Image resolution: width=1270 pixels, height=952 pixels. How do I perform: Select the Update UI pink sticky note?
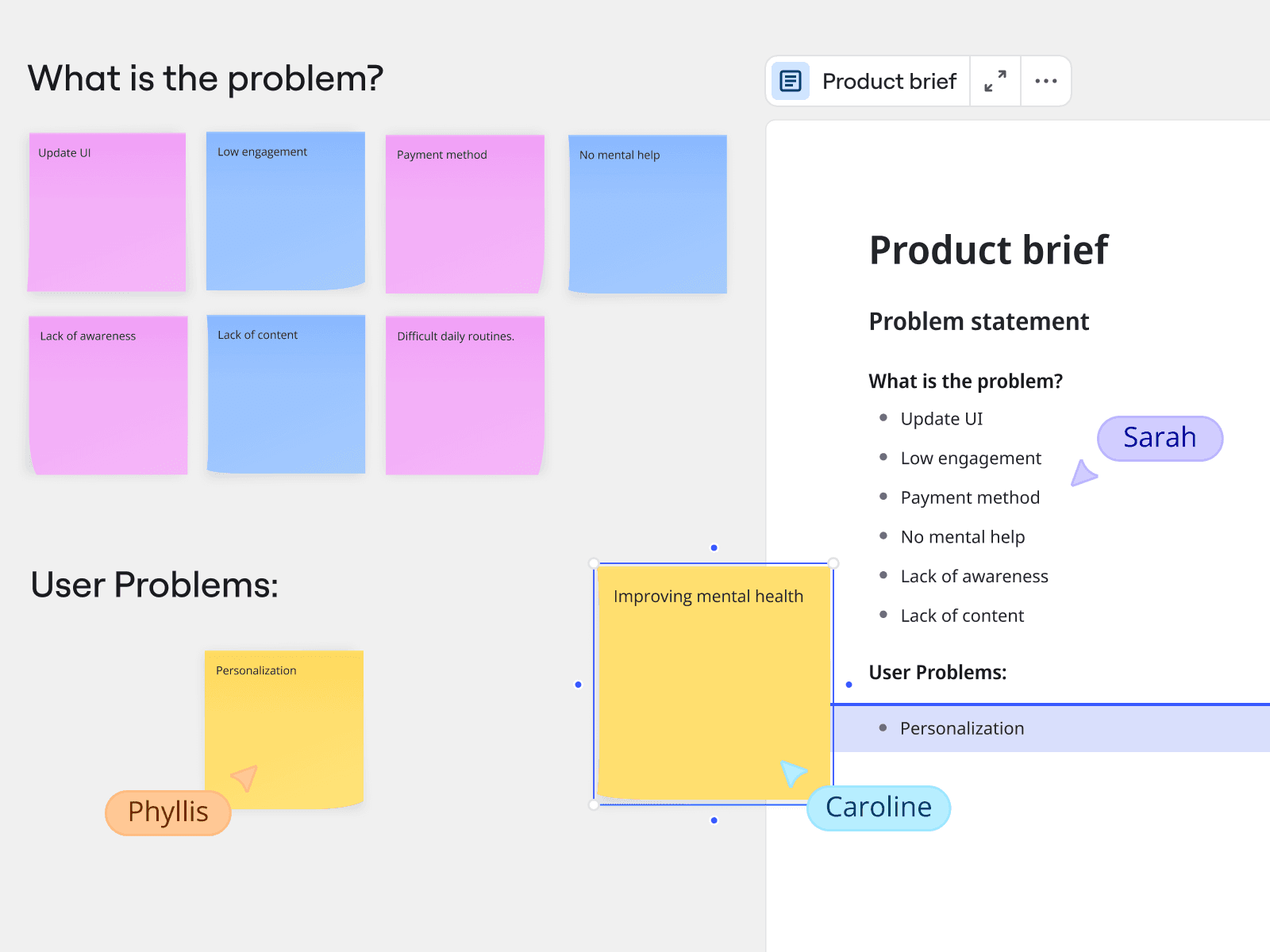point(107,213)
